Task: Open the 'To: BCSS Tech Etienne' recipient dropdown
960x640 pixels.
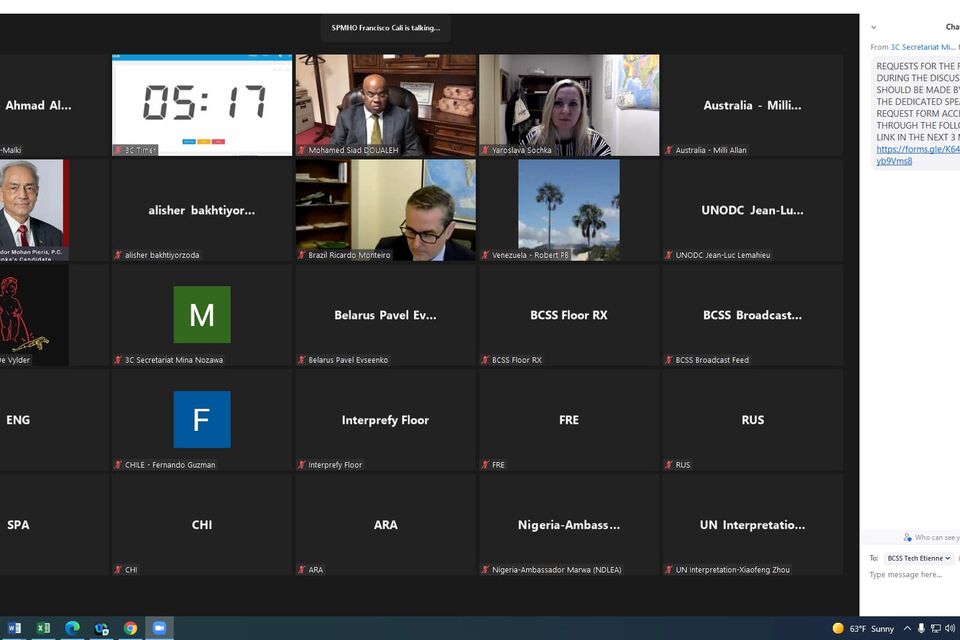Action: click(x=918, y=558)
